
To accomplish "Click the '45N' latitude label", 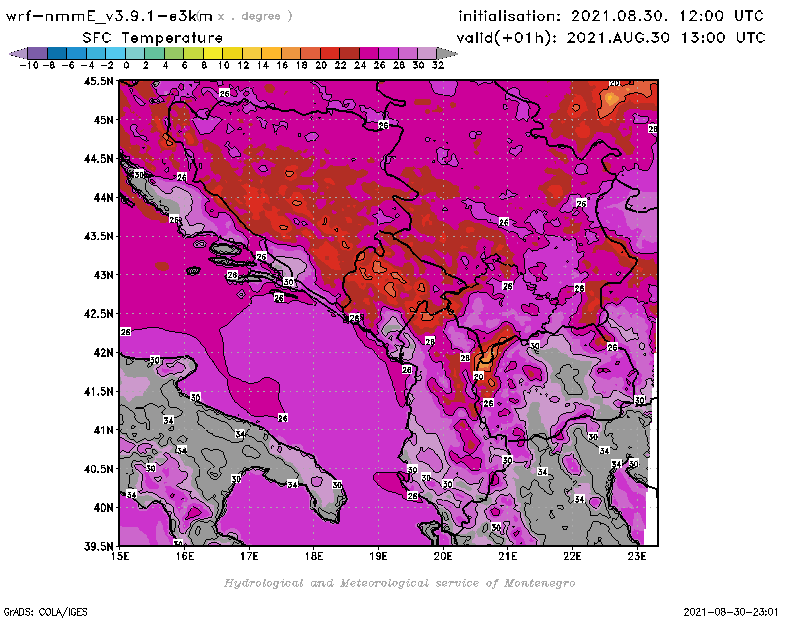I will (x=103, y=120).
